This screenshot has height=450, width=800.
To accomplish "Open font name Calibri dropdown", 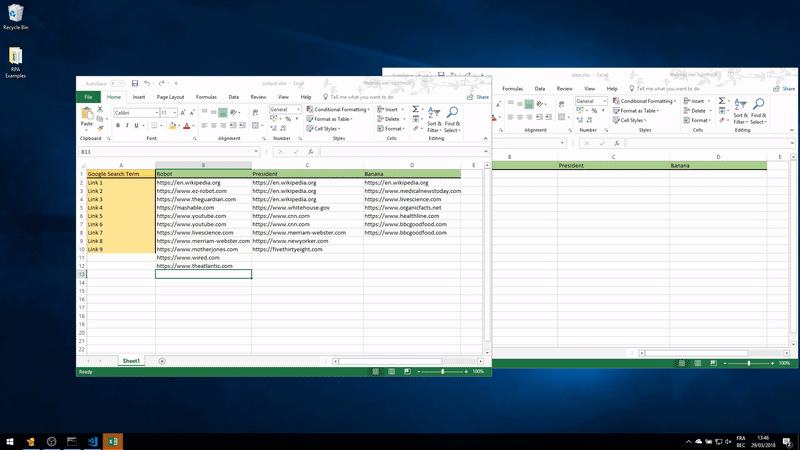I will click(157, 113).
